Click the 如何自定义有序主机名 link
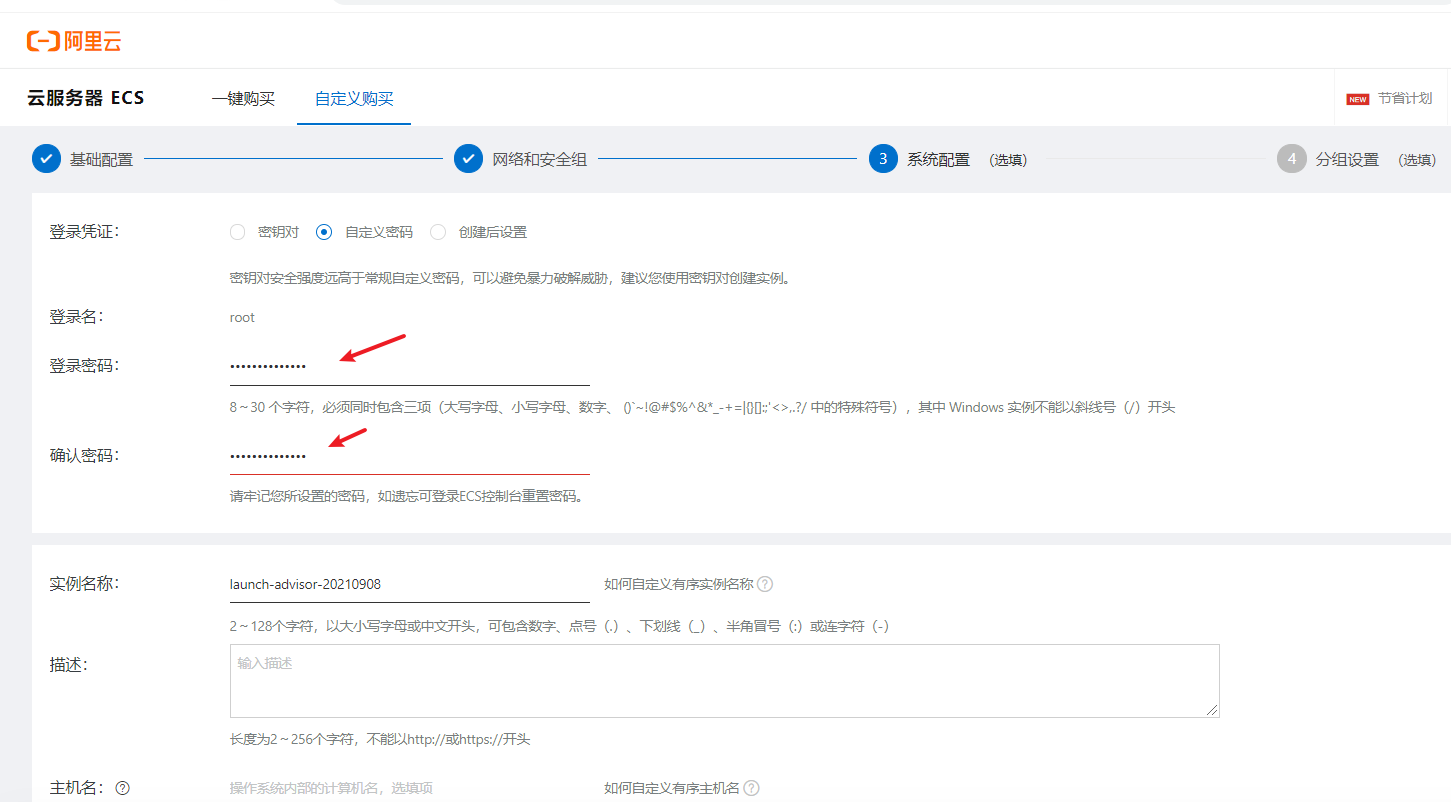This screenshot has width=1451, height=802. tap(672, 788)
